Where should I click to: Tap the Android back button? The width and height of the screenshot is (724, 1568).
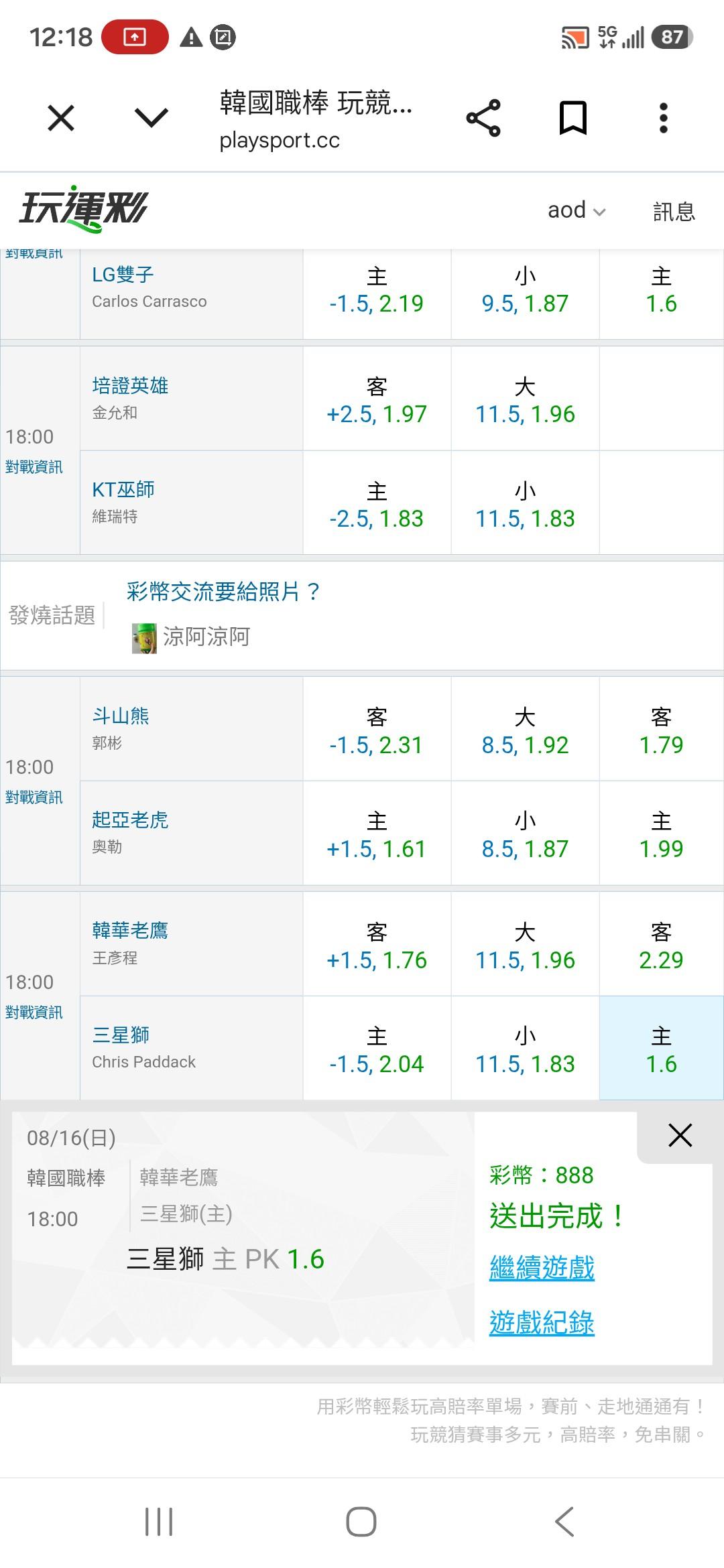[564, 1522]
